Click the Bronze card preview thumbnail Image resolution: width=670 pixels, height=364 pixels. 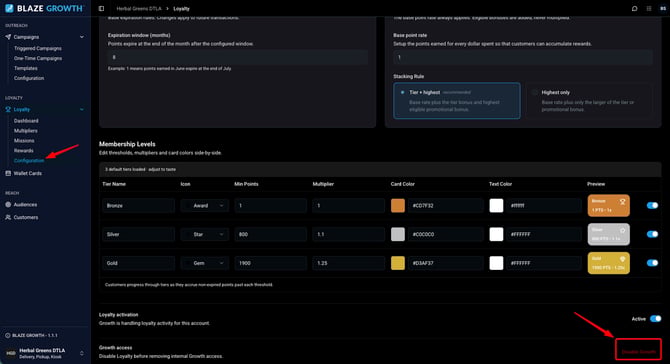(608, 205)
